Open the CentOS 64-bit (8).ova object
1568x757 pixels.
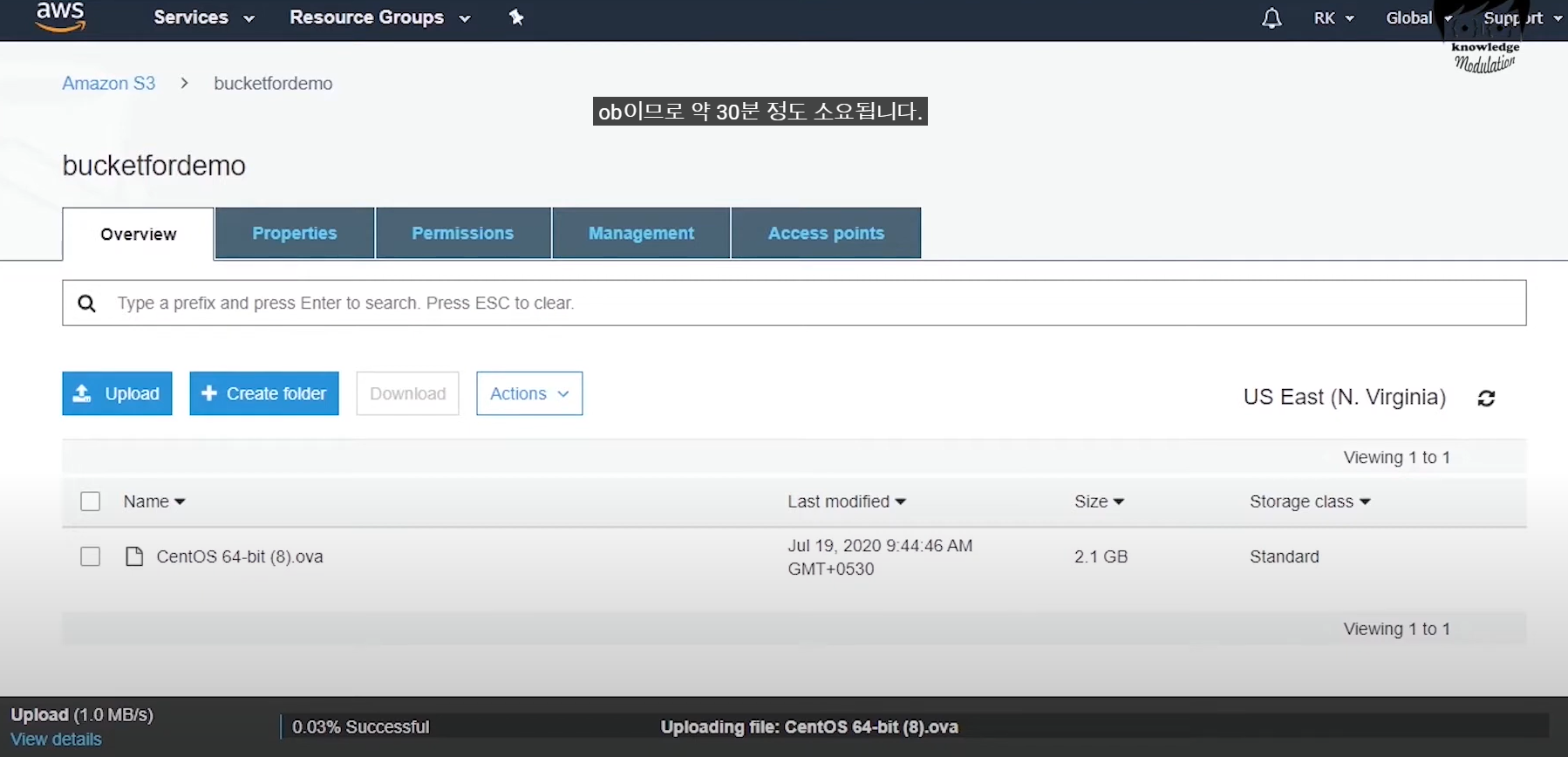pos(240,556)
